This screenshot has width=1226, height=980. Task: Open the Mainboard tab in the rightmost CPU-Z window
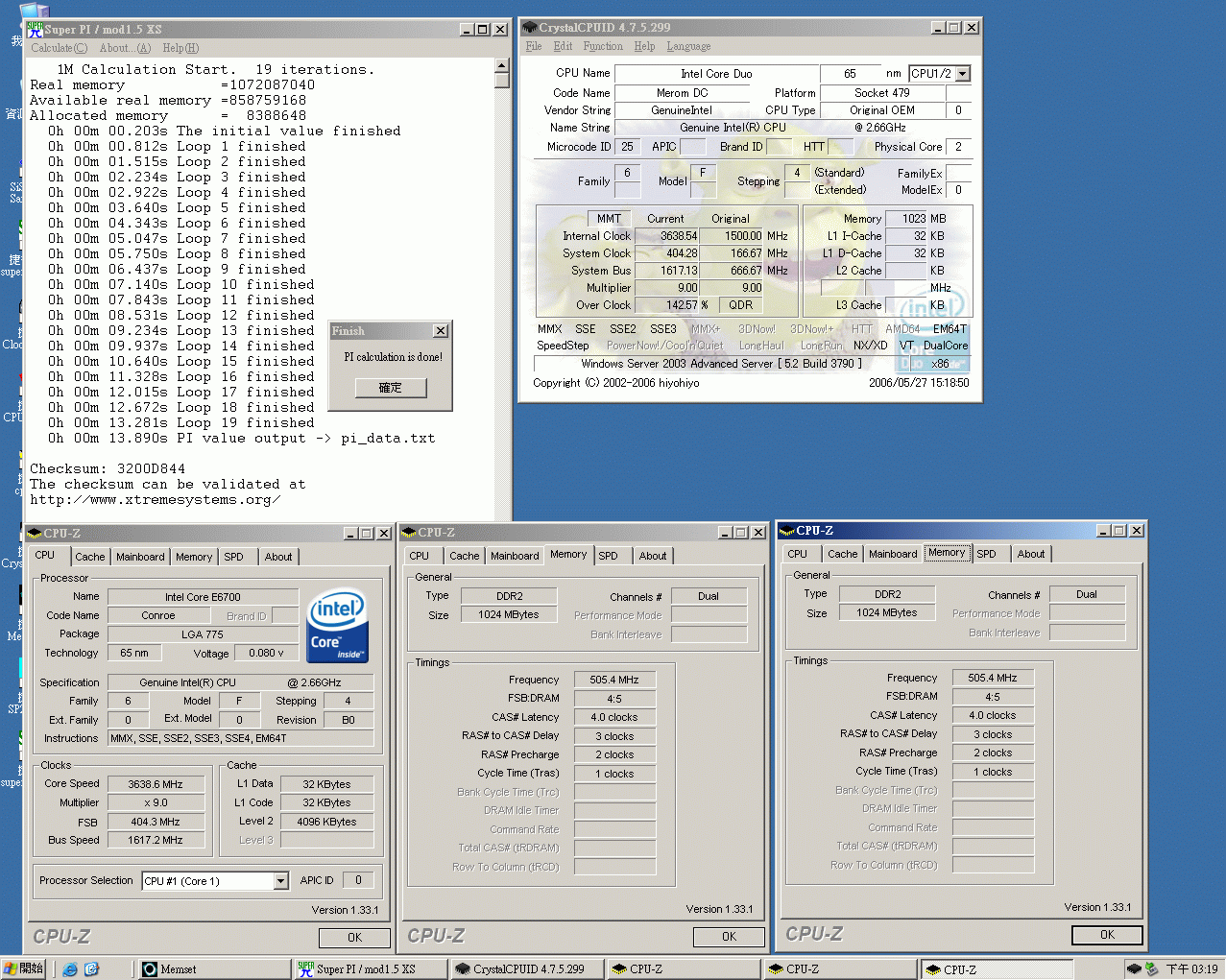[893, 554]
